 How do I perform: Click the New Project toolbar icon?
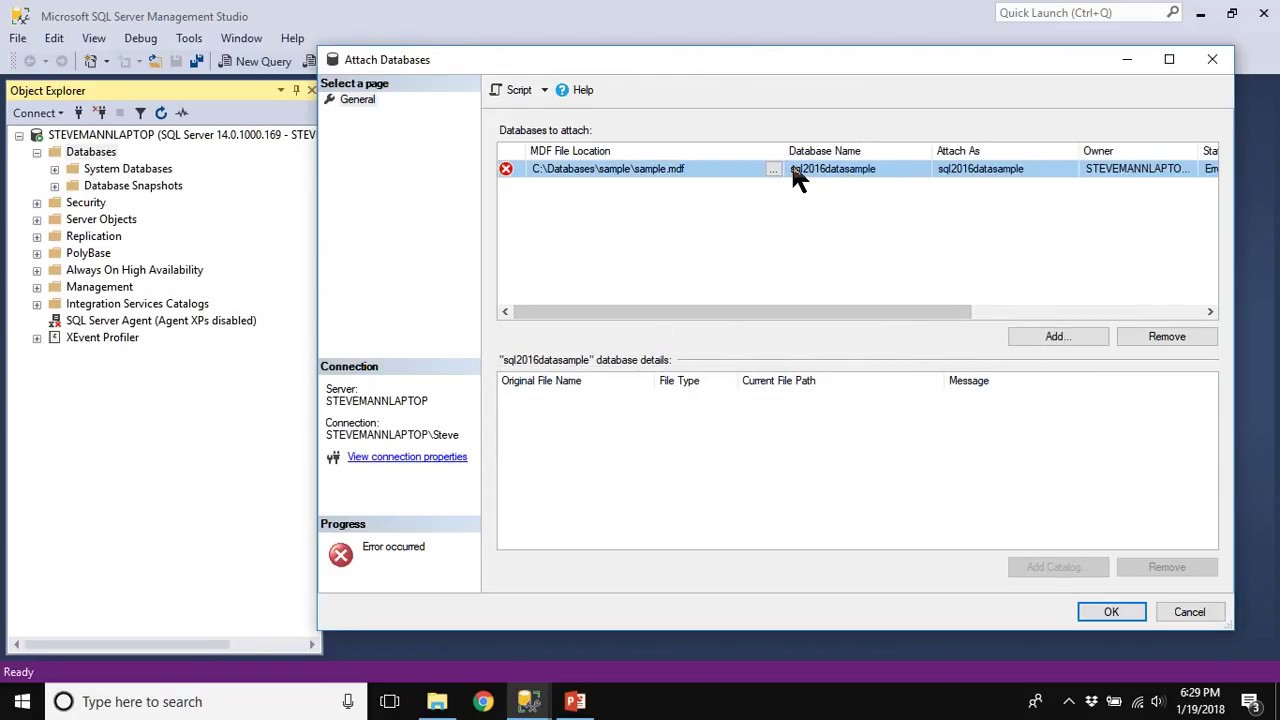click(90, 61)
